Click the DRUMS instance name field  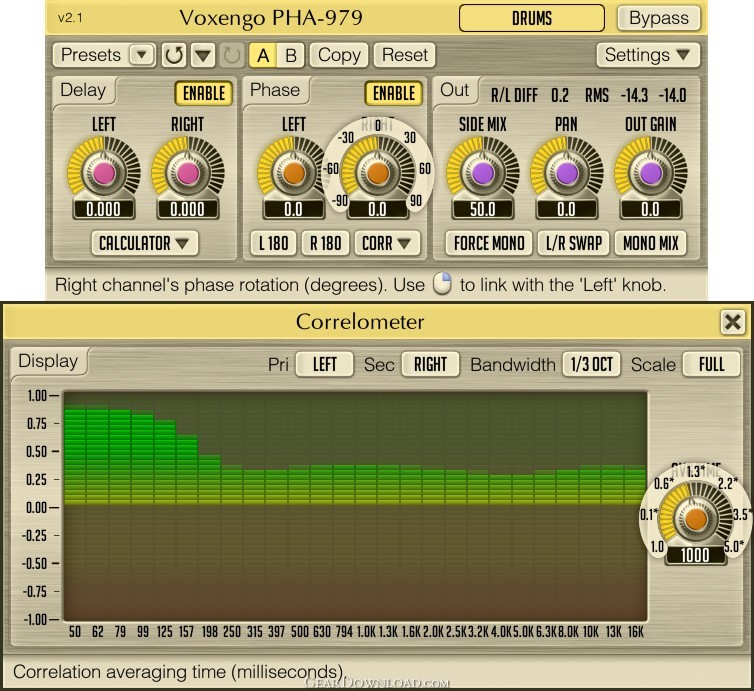(x=532, y=18)
